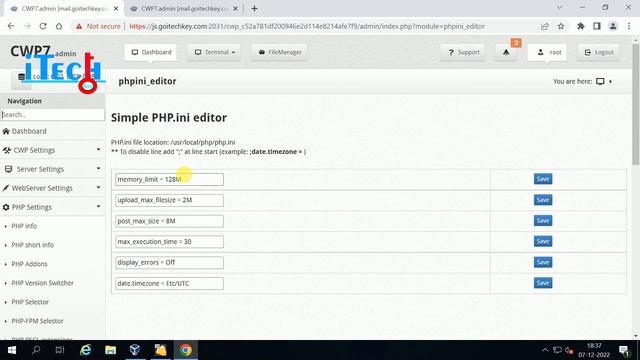Save the max_execution_time setting
Image resolution: width=640 pixels, height=360 pixels.
coord(543,241)
